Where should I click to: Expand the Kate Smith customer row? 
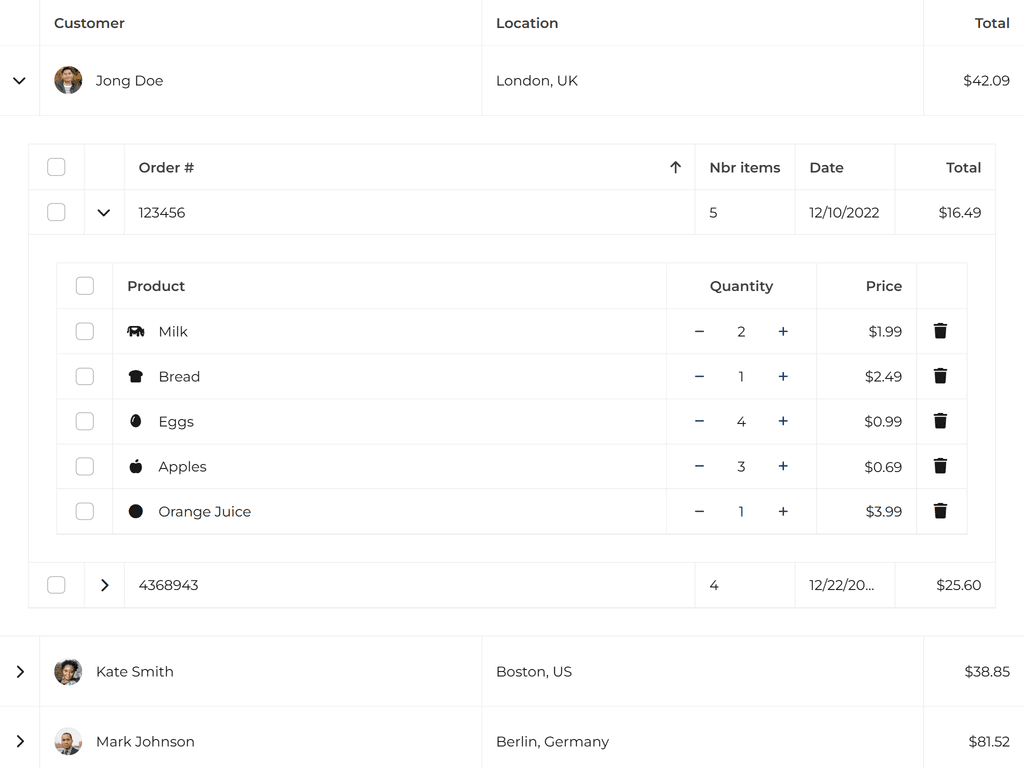(19, 672)
